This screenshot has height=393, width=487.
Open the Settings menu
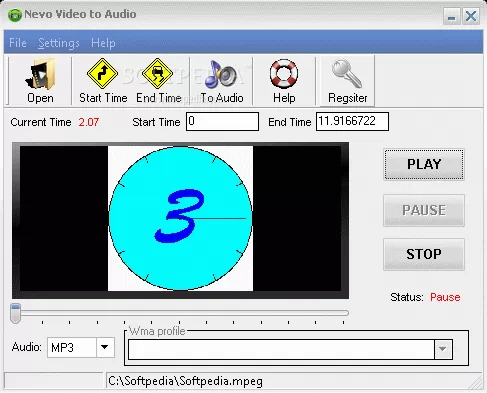point(59,43)
